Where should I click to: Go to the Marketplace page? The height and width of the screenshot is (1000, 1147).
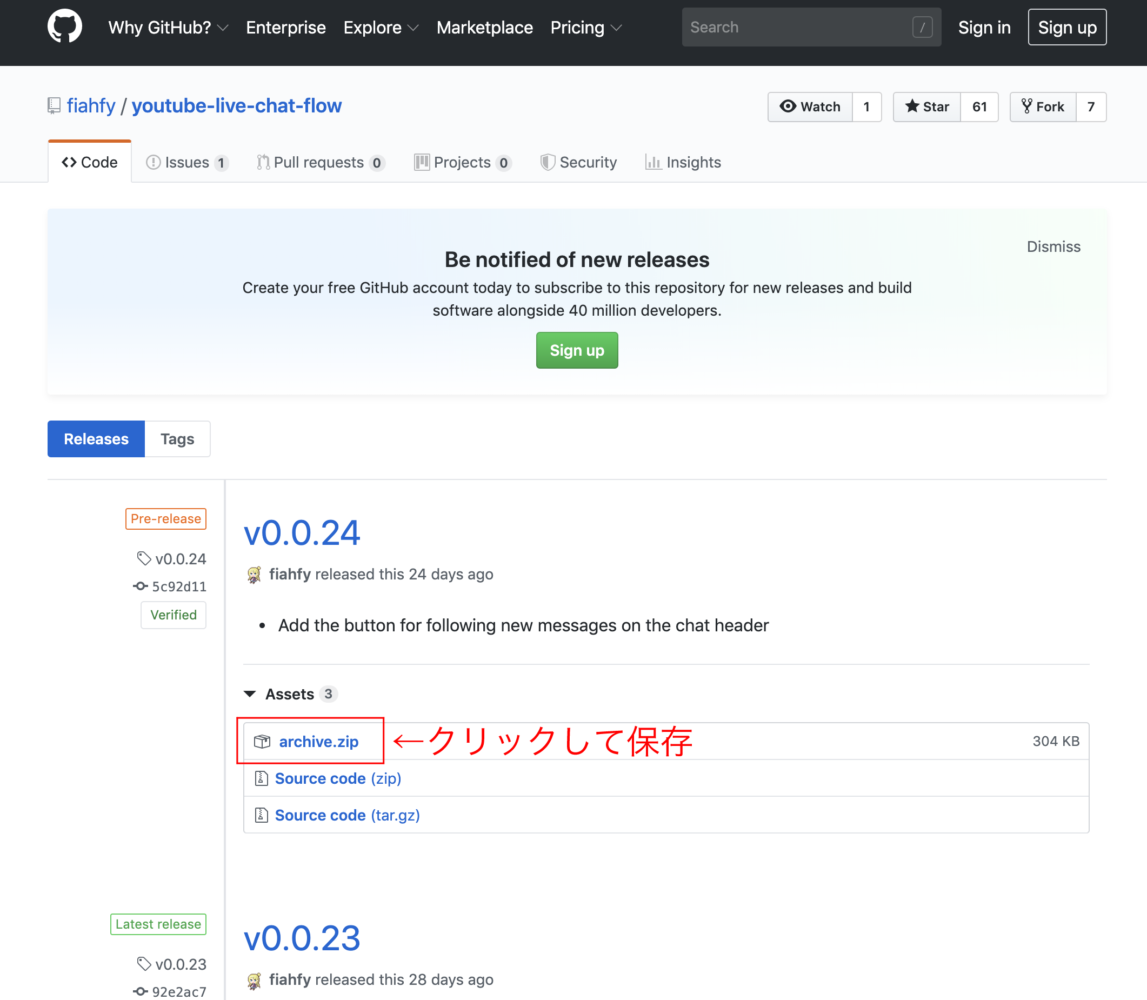click(485, 28)
